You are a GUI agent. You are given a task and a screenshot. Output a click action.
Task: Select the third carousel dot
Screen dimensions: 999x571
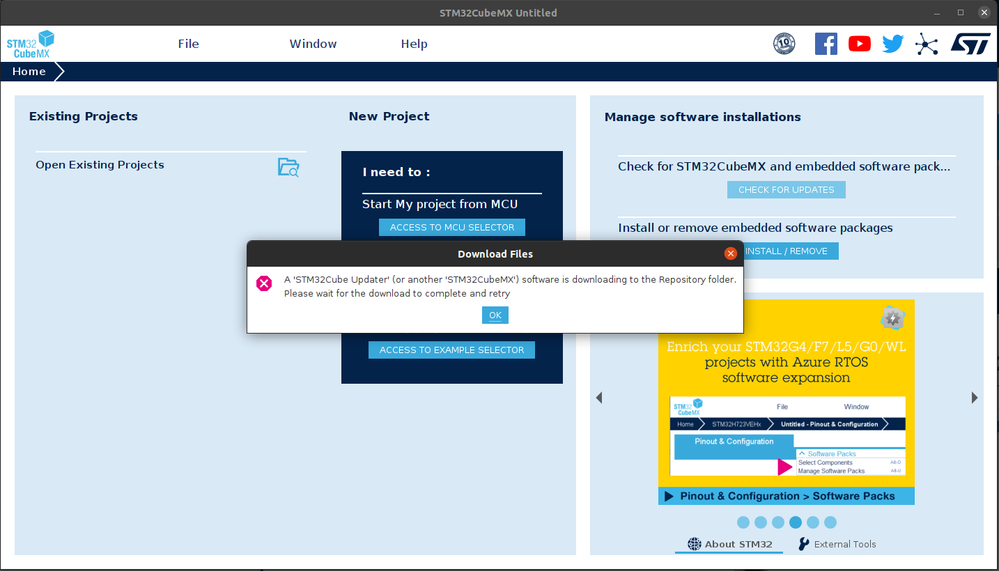(x=778, y=523)
